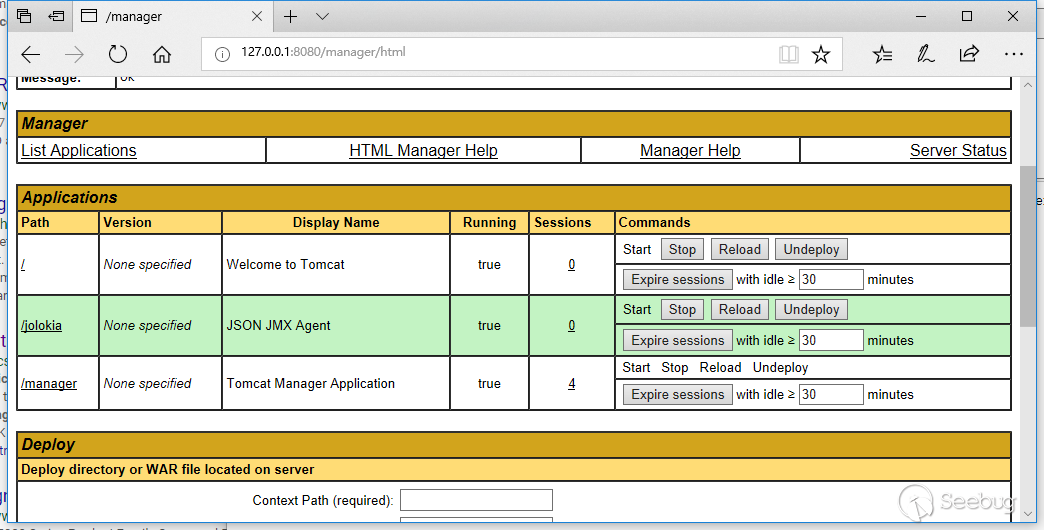Open the Share icon in toolbar
1044x530 pixels.
[x=969, y=54]
